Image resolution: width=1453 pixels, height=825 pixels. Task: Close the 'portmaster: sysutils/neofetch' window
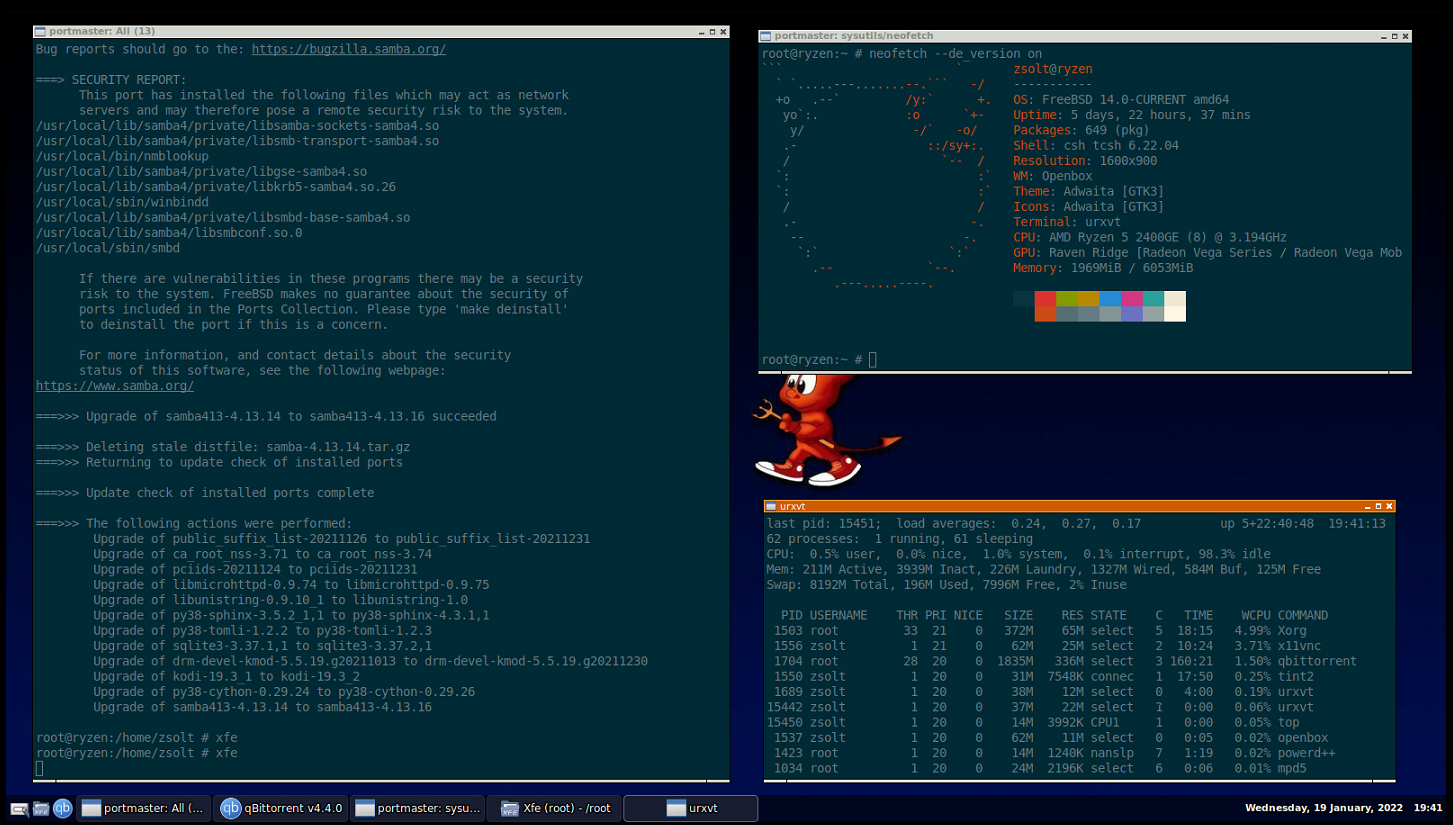(x=1404, y=35)
